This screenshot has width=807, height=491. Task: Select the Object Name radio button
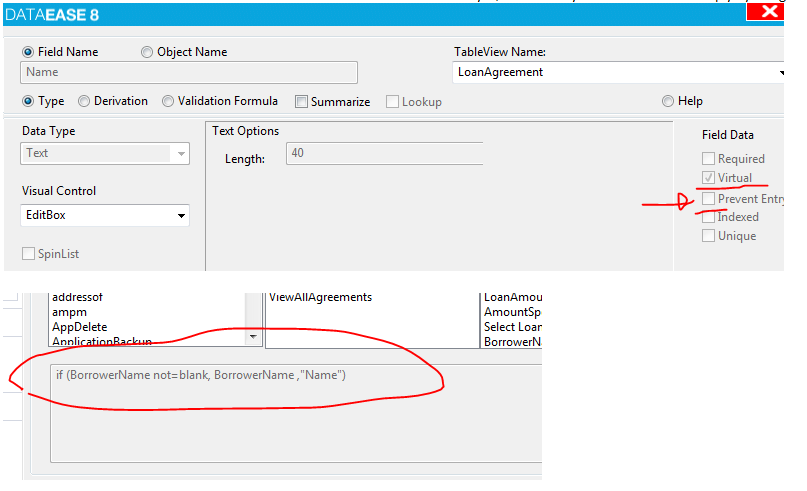click(x=147, y=52)
